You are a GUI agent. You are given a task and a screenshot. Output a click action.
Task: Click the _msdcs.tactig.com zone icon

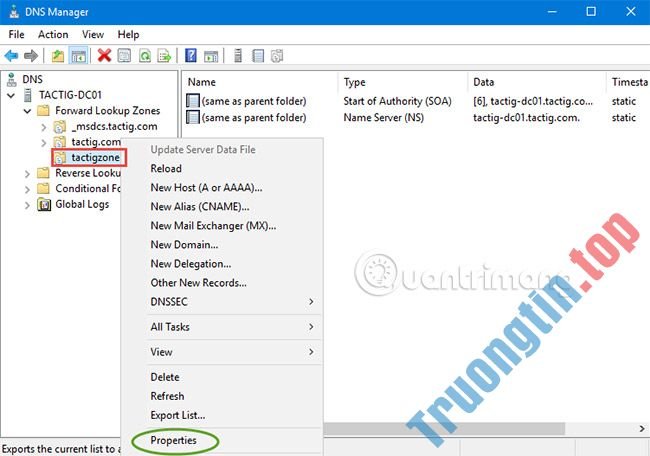click(x=60, y=126)
